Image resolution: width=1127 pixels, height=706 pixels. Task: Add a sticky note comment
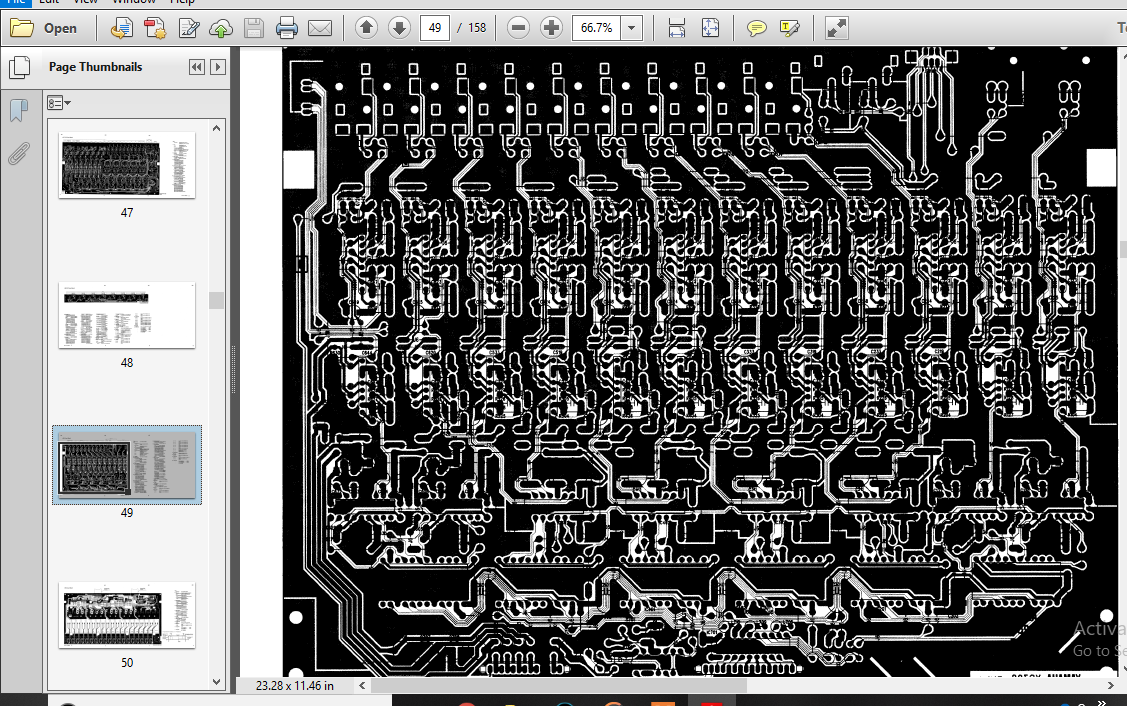coord(756,28)
